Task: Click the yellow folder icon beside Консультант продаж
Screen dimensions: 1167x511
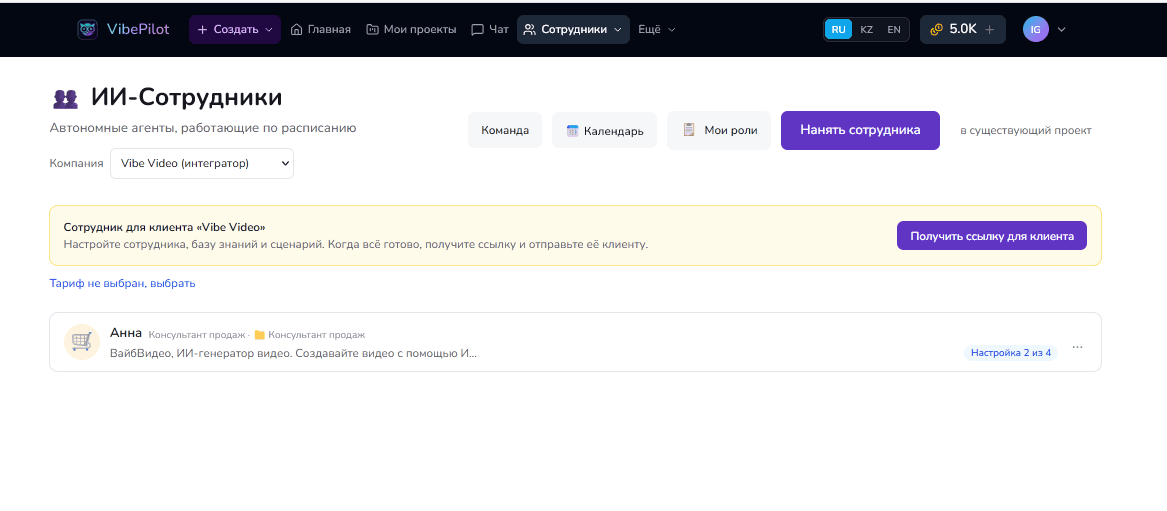Action: 260,335
